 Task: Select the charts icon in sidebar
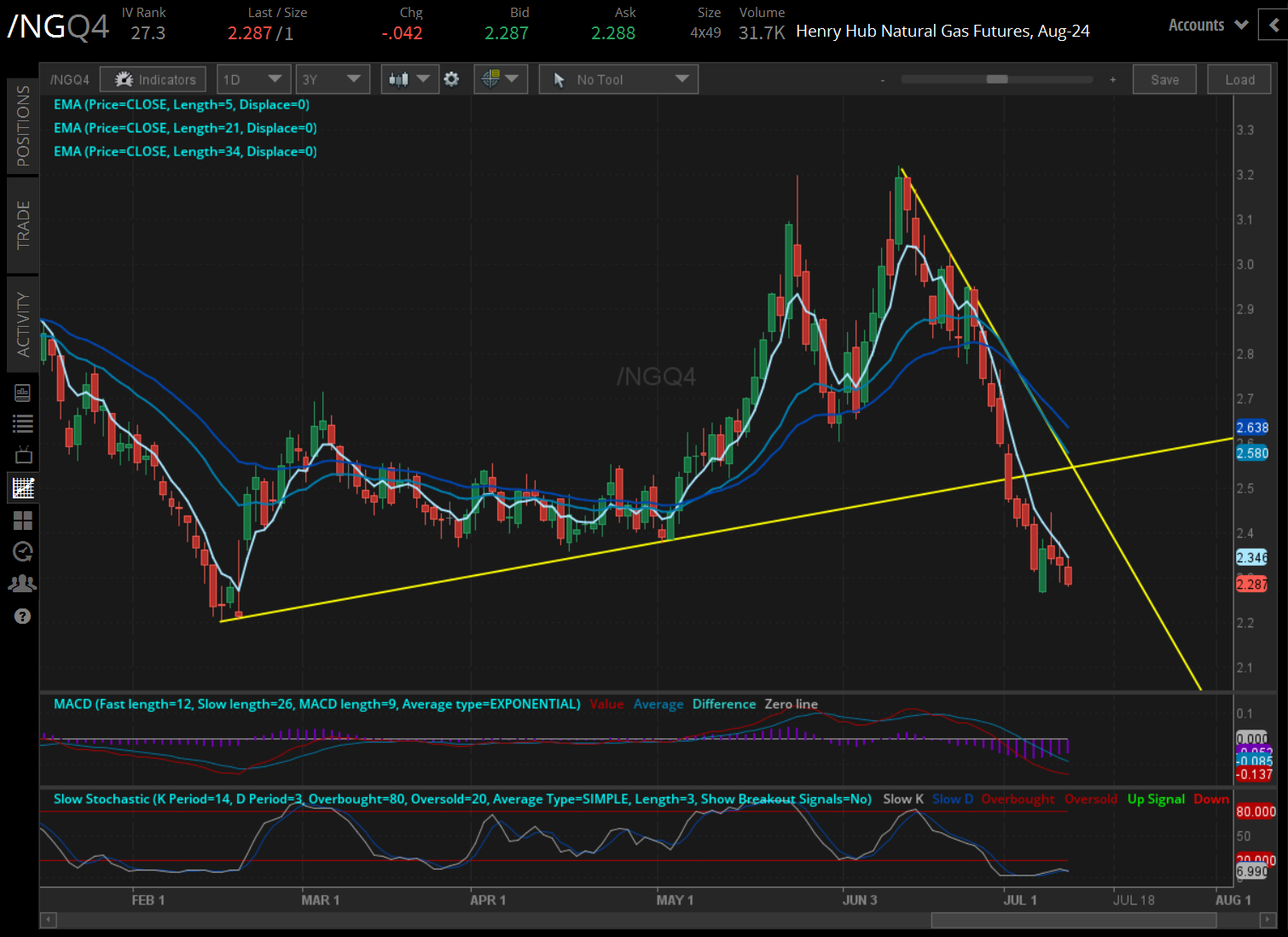(x=23, y=488)
